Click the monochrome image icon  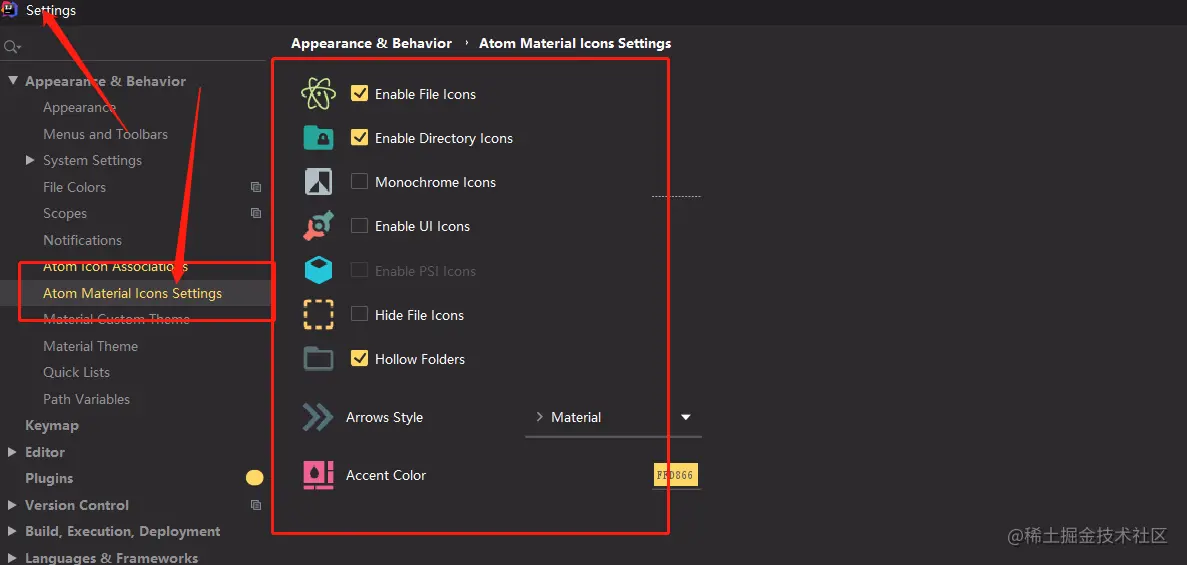[x=318, y=182]
